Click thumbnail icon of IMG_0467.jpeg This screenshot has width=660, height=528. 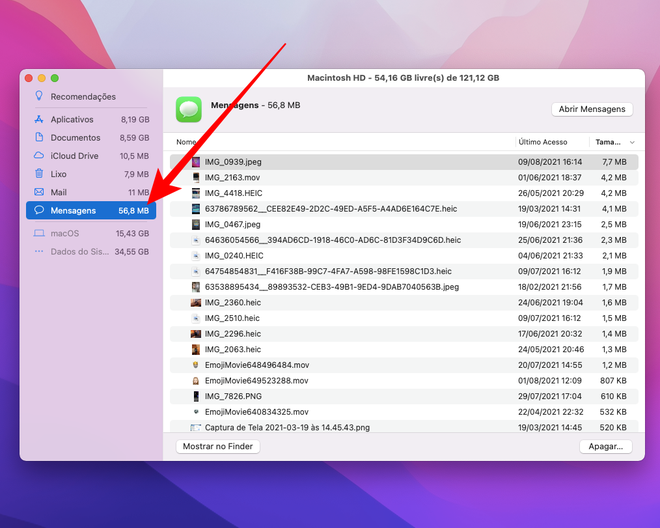point(196,224)
